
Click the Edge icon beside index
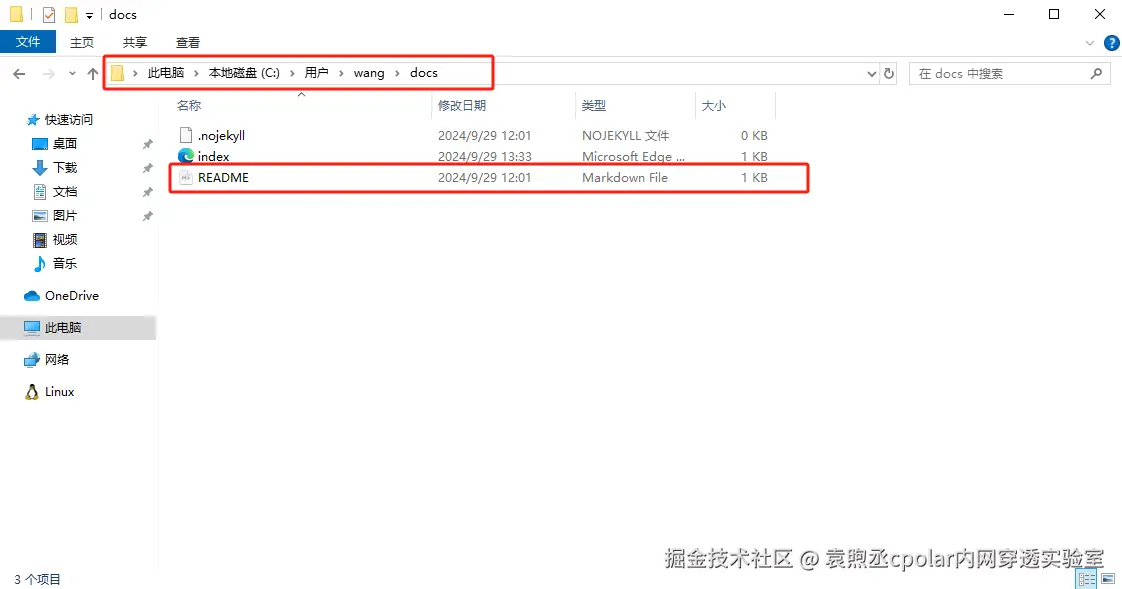(x=186, y=156)
